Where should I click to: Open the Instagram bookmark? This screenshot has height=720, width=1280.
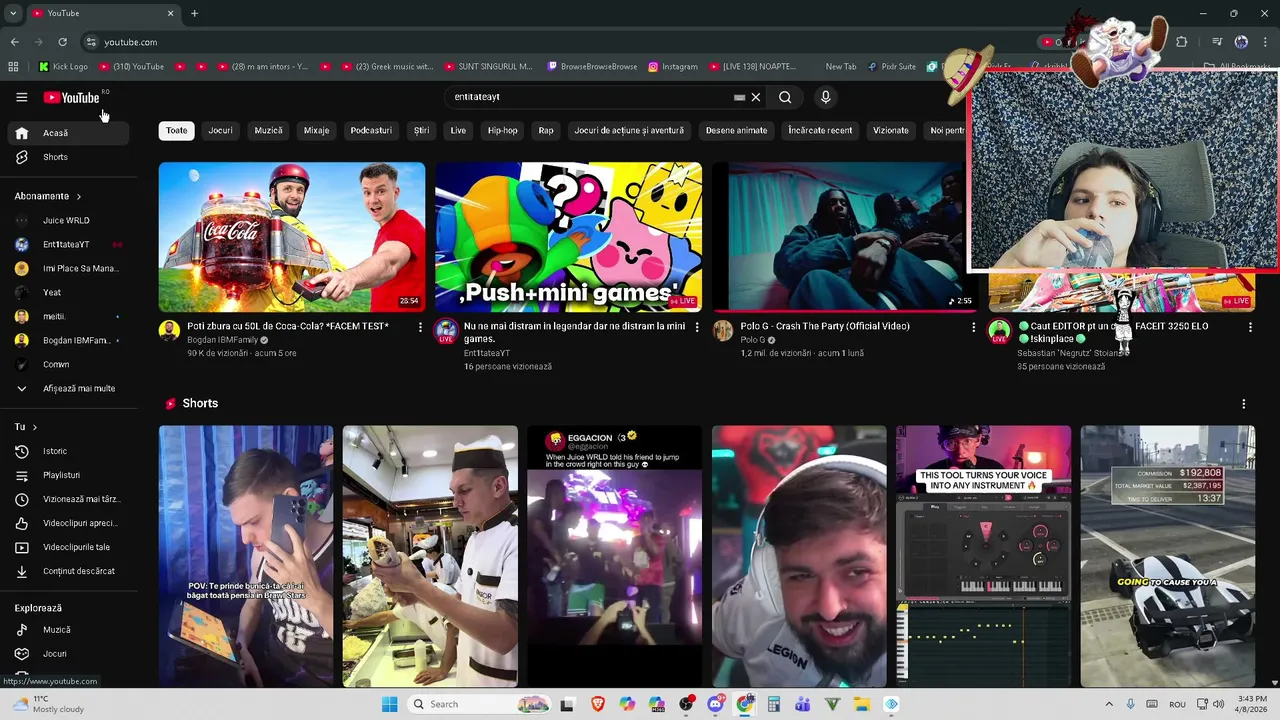(x=673, y=67)
